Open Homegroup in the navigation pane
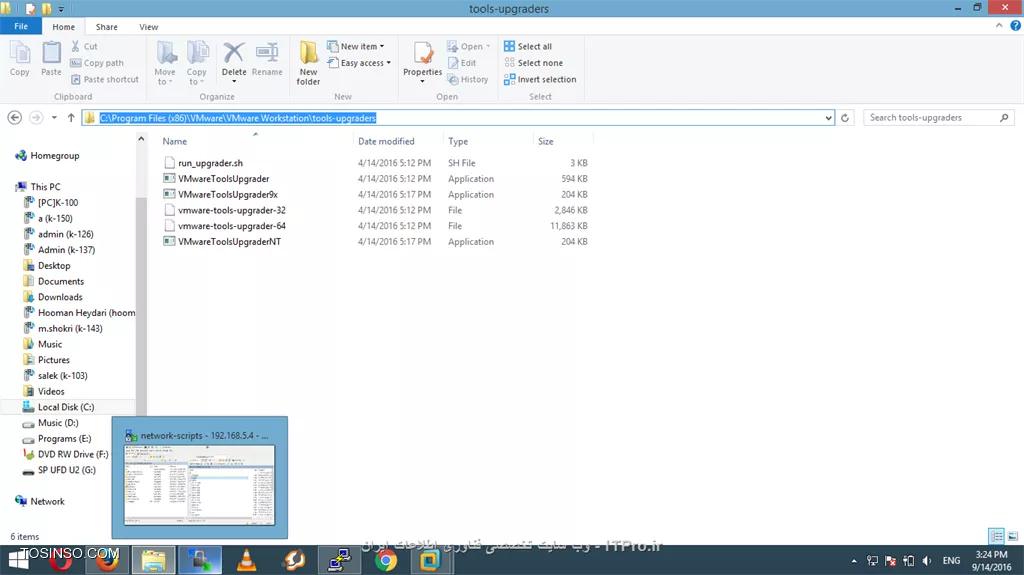1024x575 pixels. point(47,156)
